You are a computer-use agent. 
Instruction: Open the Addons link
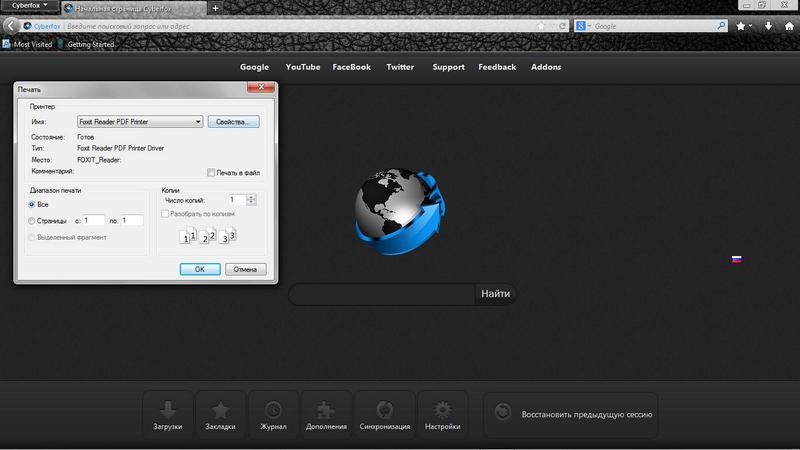coord(546,67)
